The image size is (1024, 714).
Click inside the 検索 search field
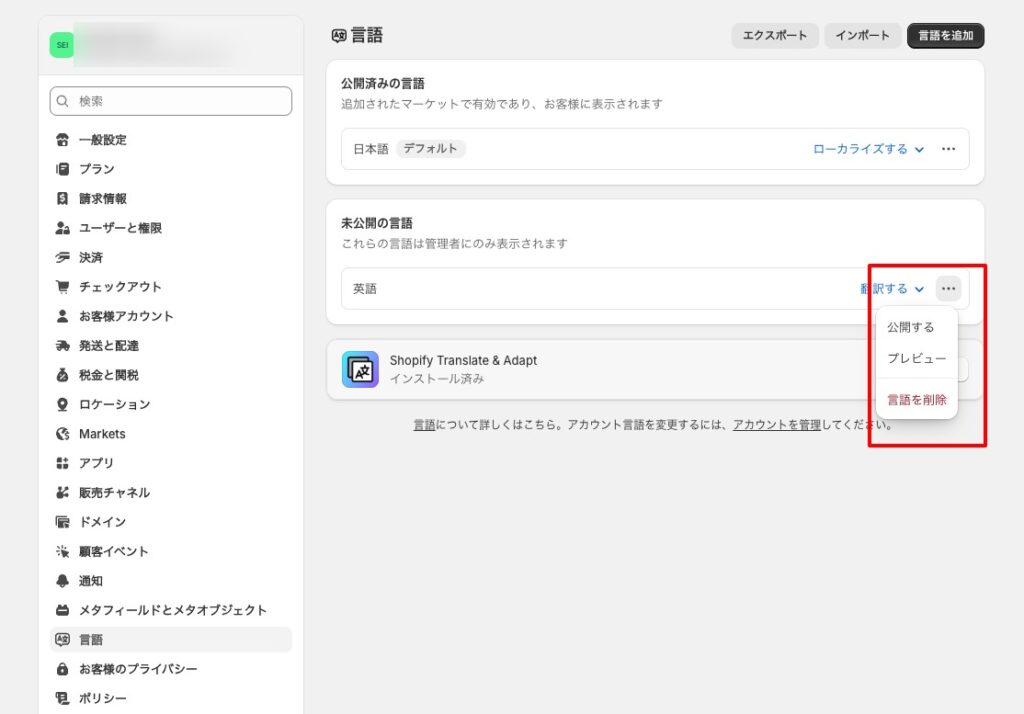coord(170,100)
